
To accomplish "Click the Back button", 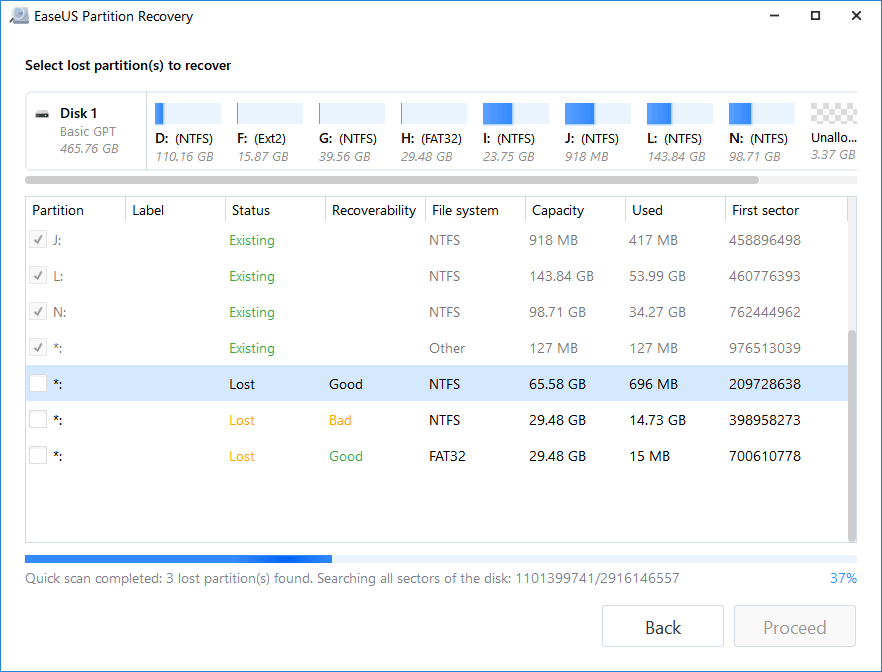I will pos(662,626).
